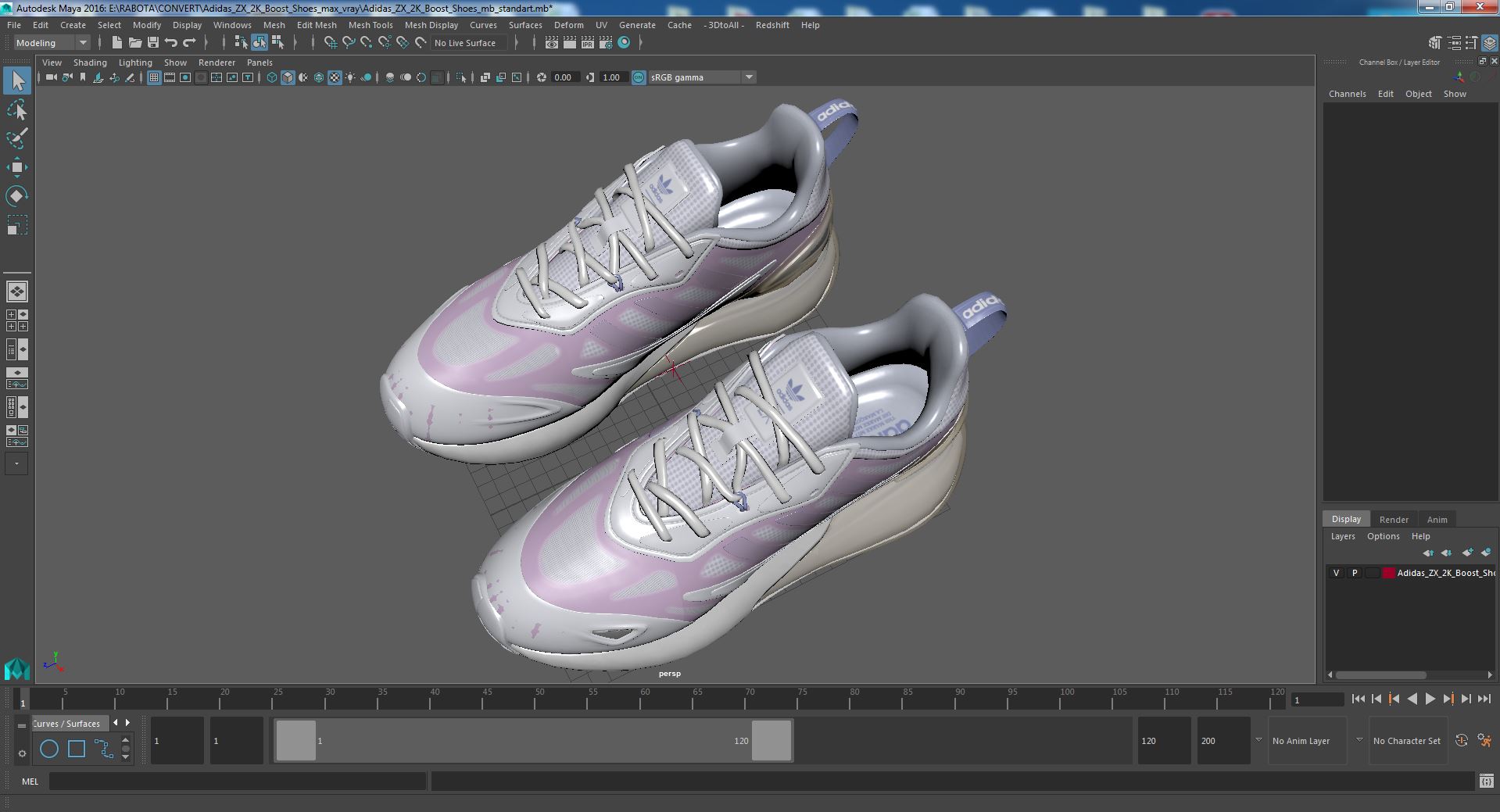
Task: Activate the Paint Selection tool
Action: (x=17, y=138)
